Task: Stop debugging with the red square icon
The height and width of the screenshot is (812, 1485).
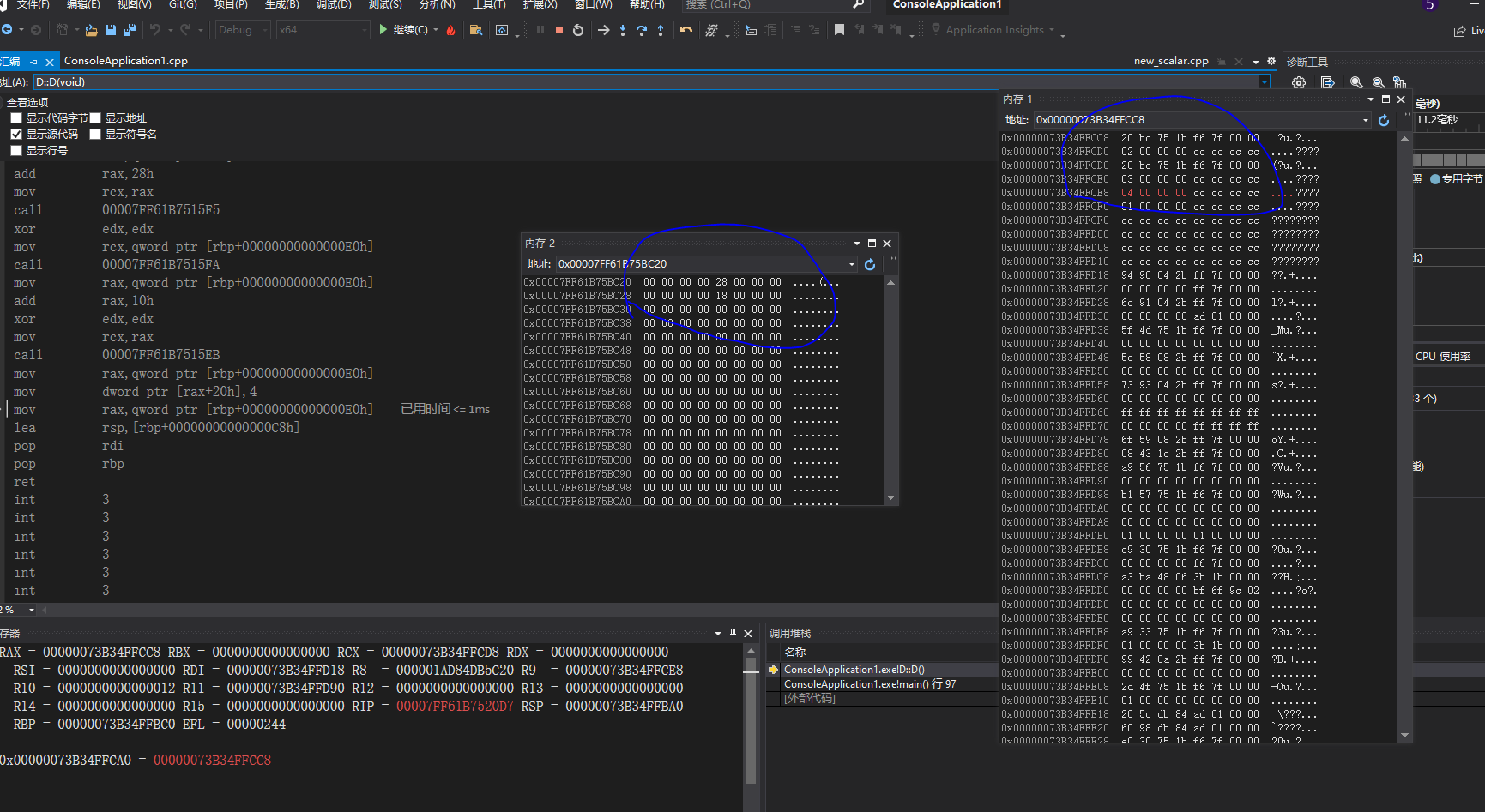Action: click(559, 30)
